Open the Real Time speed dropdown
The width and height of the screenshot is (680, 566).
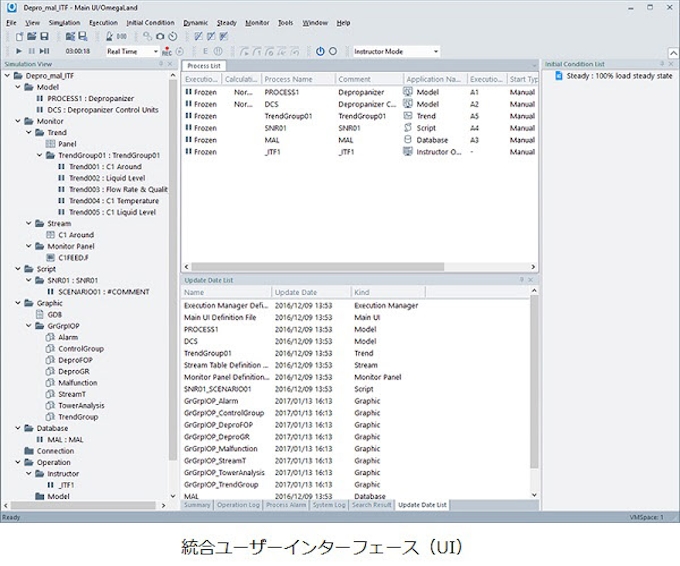tap(154, 51)
